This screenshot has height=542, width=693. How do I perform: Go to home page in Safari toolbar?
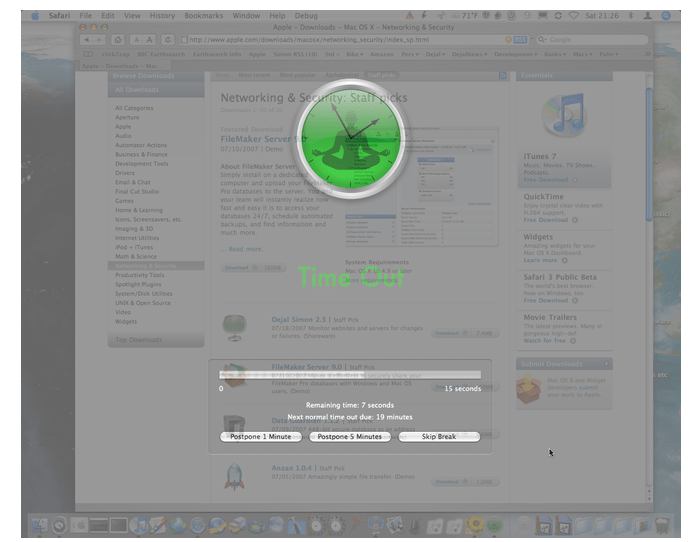click(118, 40)
